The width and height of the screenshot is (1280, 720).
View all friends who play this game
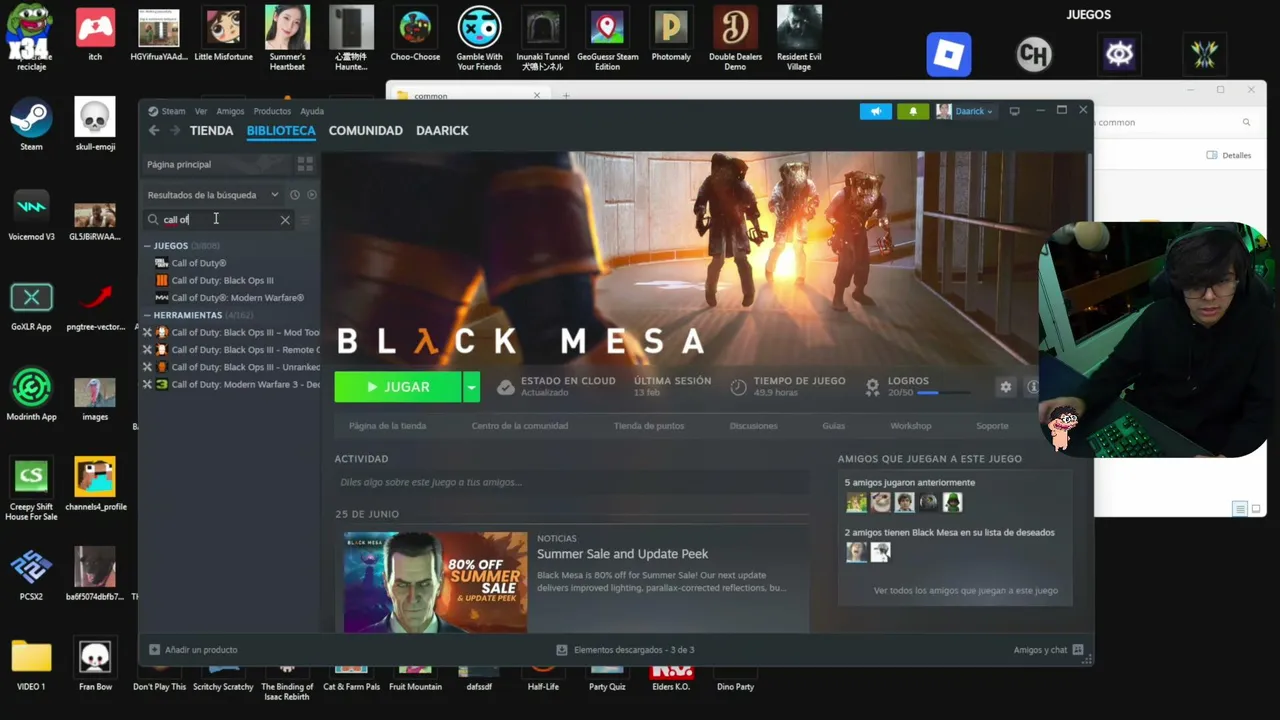pyautogui.click(x=965, y=591)
